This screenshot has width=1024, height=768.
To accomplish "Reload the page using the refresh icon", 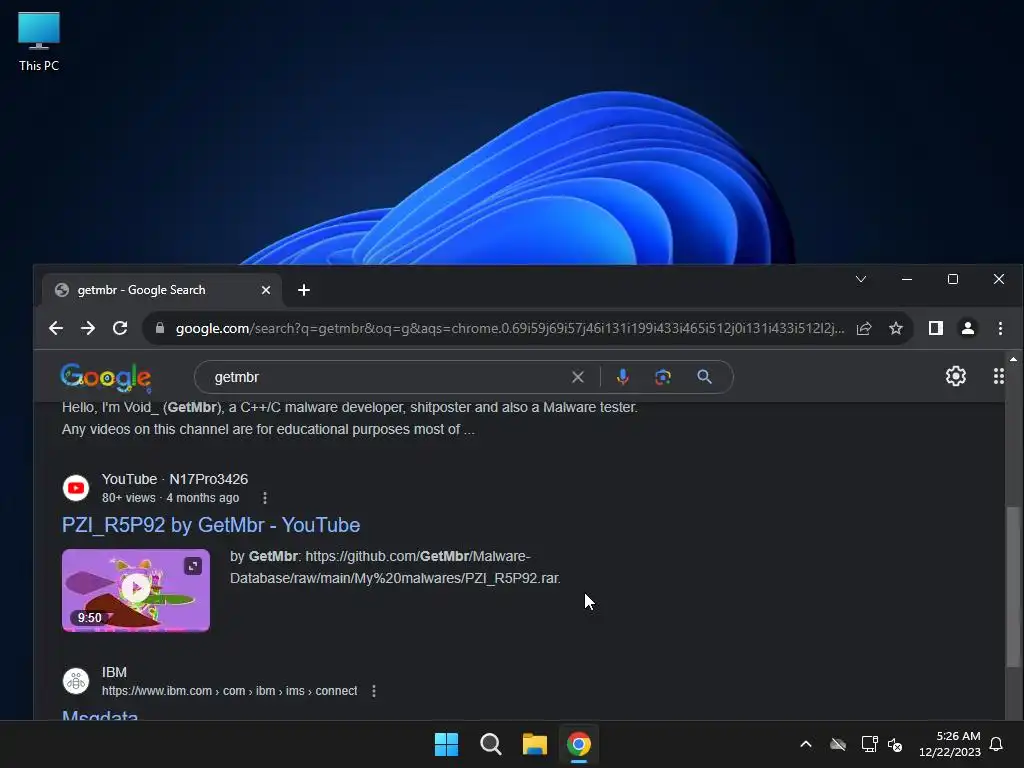I will click(120, 328).
